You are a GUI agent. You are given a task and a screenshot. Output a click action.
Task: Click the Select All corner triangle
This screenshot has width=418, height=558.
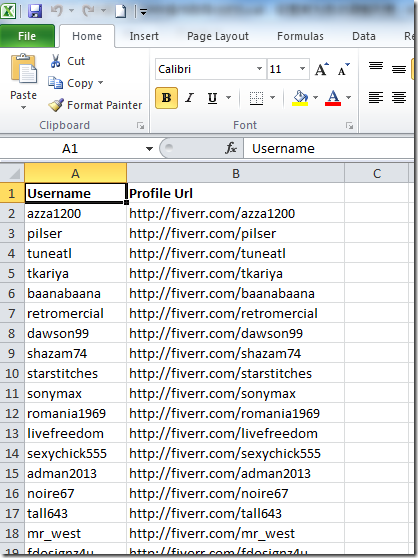(x=13, y=173)
